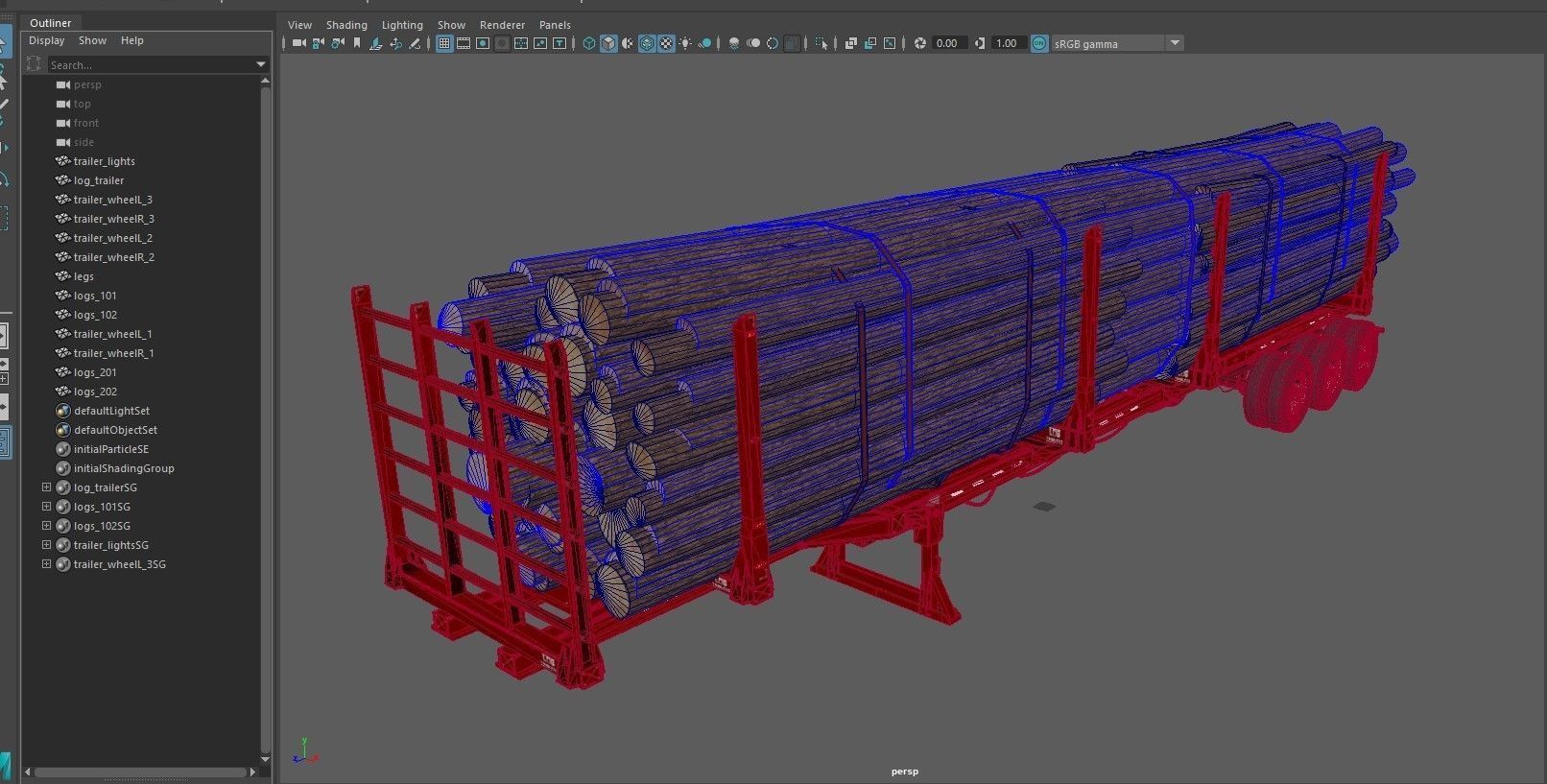Screen dimensions: 1547x784
Task: Select logs_201 in the Outliner
Action: point(95,372)
